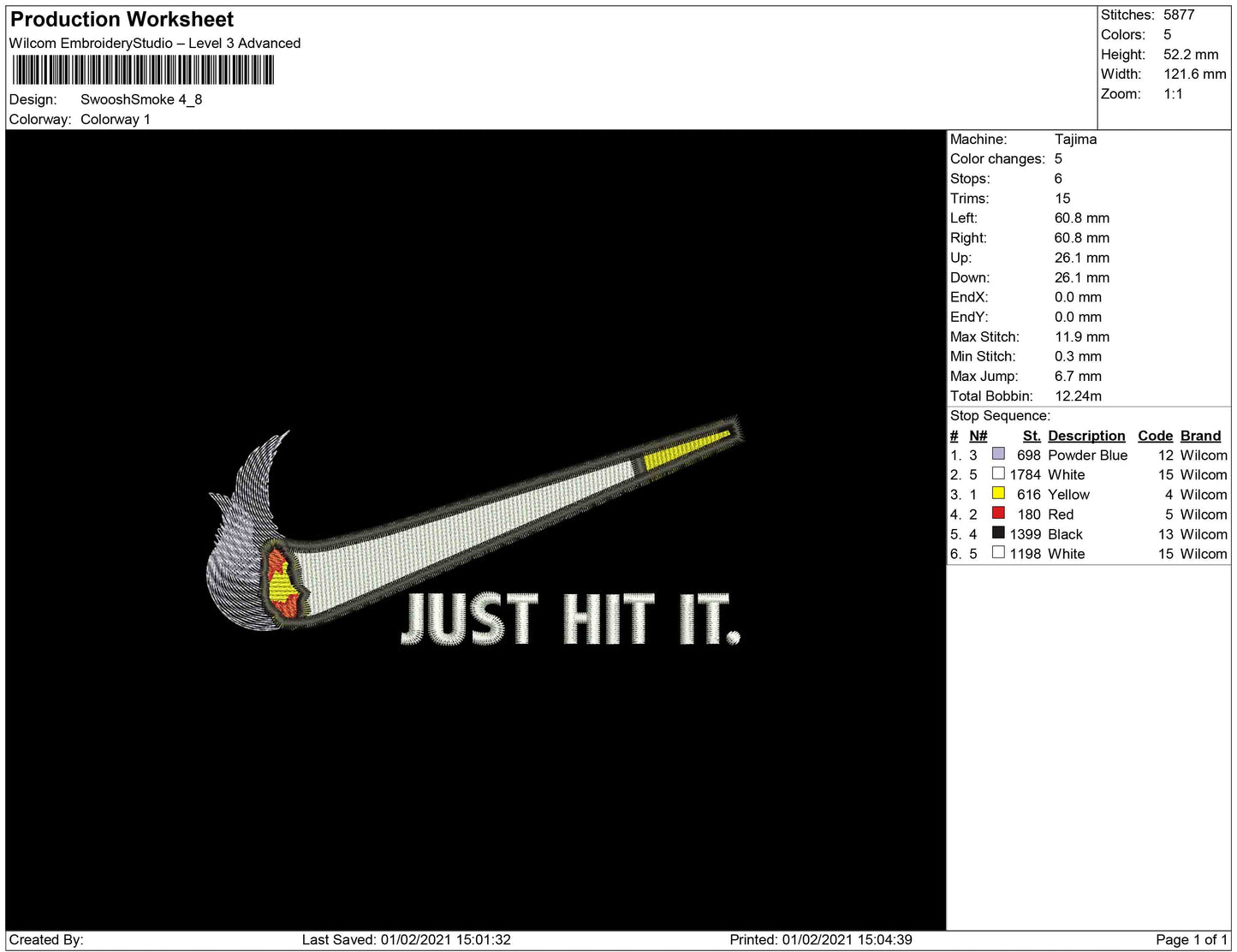Click stitch count '698' in stop sequence
The image size is (1237, 952).
click(x=1029, y=455)
